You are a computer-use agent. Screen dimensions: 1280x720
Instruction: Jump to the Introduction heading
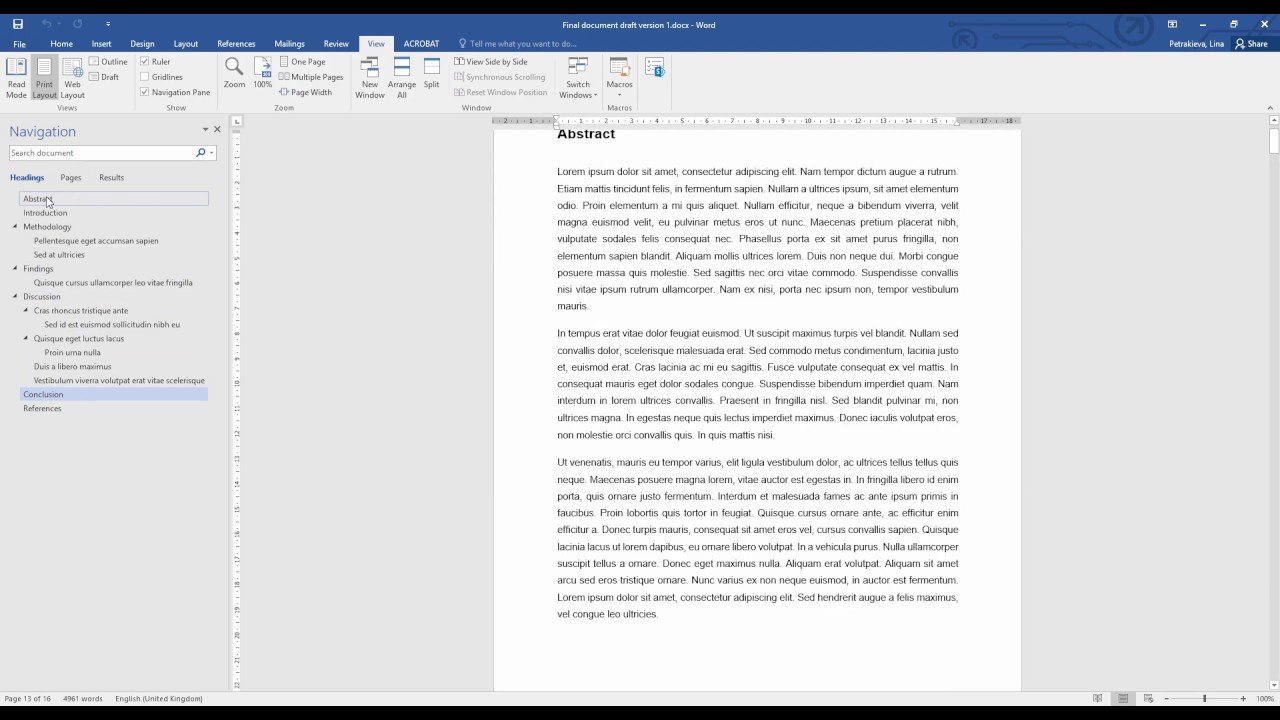click(45, 213)
